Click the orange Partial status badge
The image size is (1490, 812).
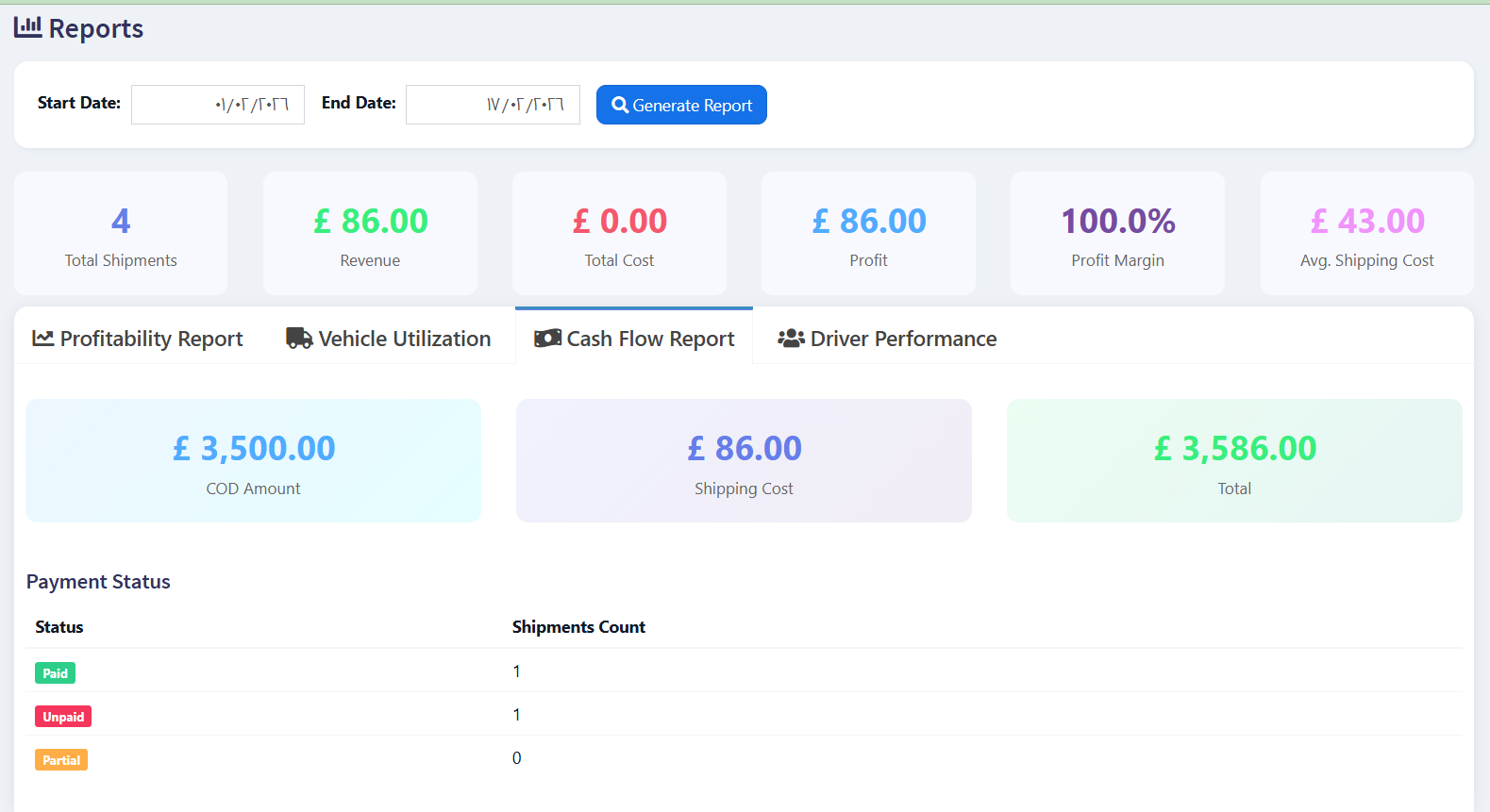click(x=61, y=760)
